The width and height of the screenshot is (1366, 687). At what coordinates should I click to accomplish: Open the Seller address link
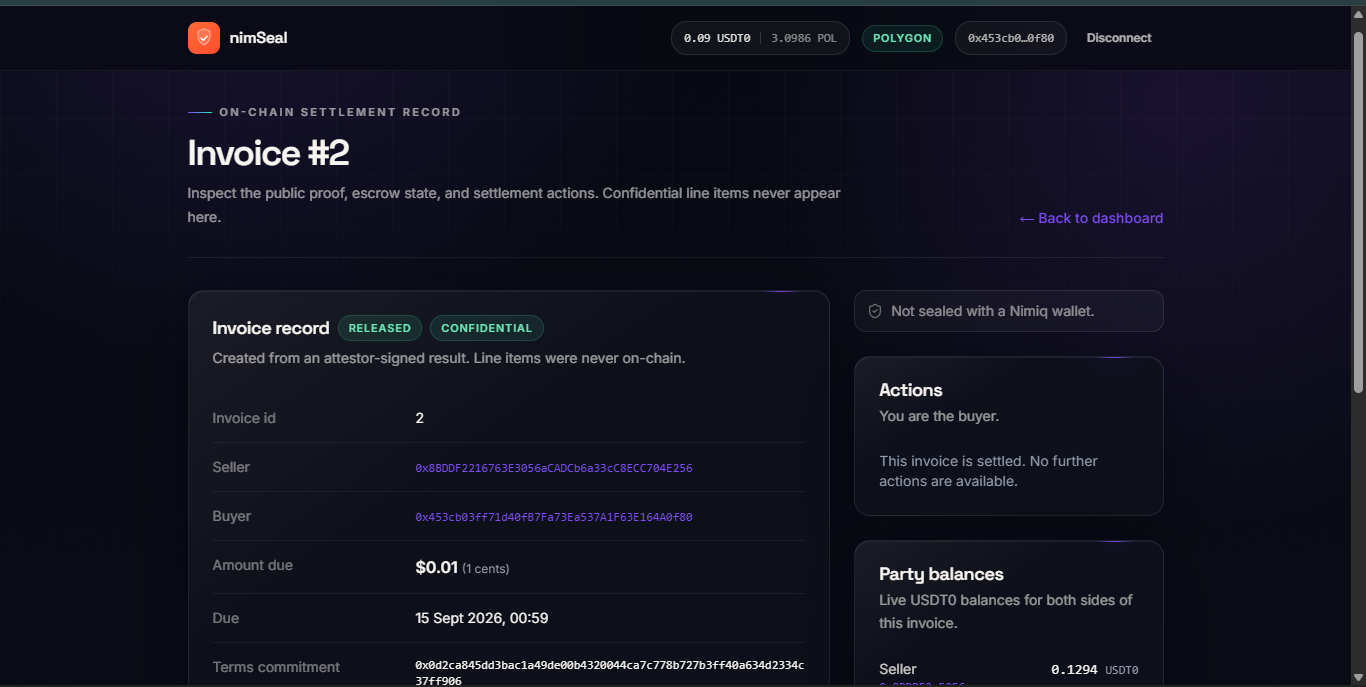click(x=554, y=468)
